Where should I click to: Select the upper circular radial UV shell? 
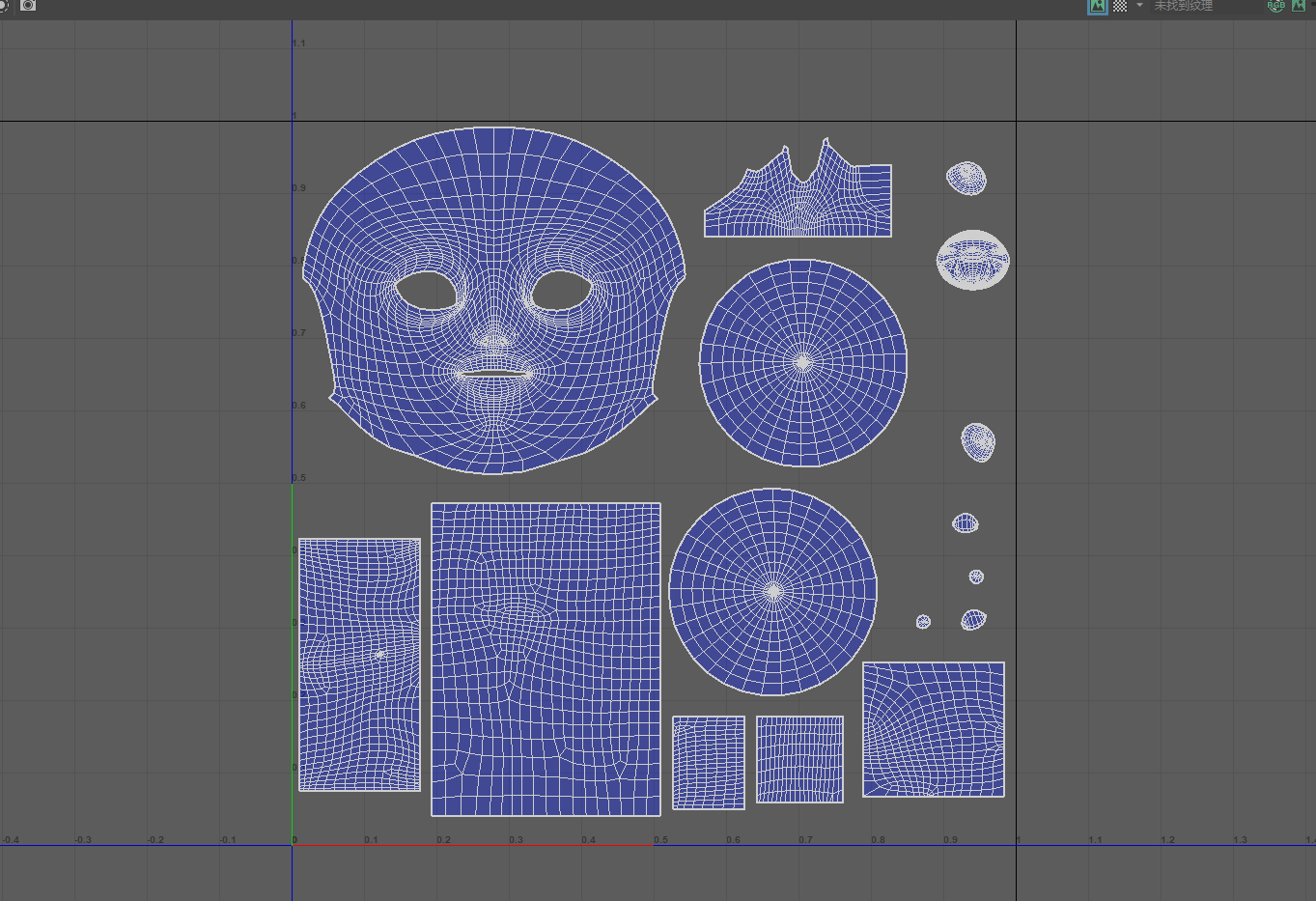(x=803, y=362)
